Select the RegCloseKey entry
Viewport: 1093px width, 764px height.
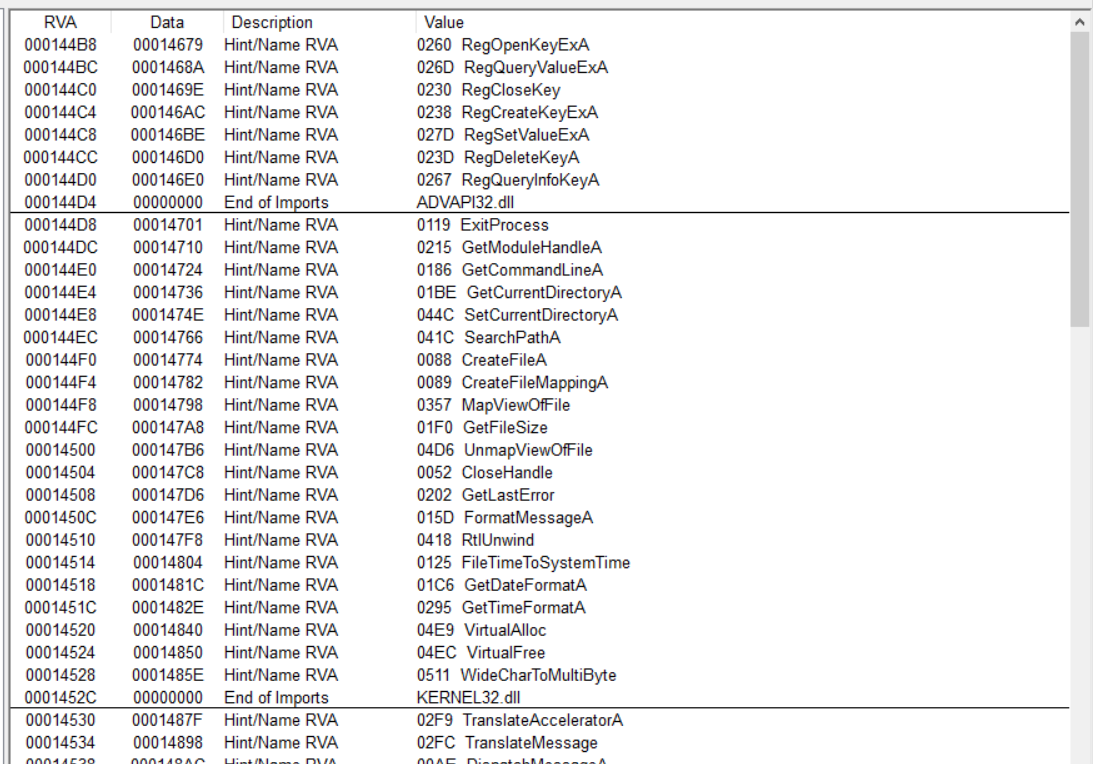pyautogui.click(x=540, y=90)
